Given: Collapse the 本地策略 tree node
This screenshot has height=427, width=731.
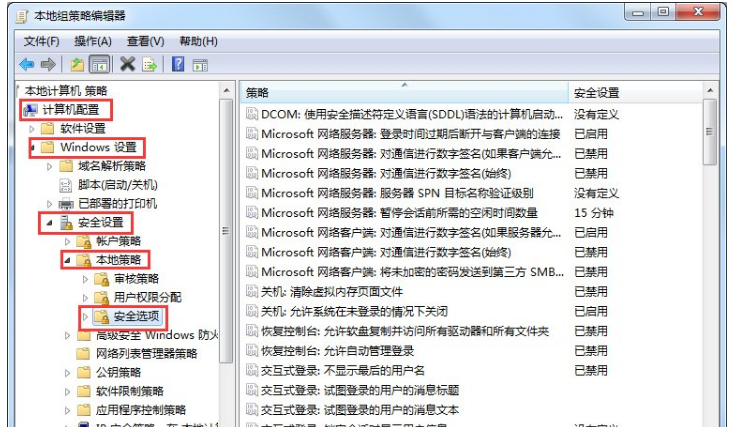Looking at the screenshot, I should 67,260.
